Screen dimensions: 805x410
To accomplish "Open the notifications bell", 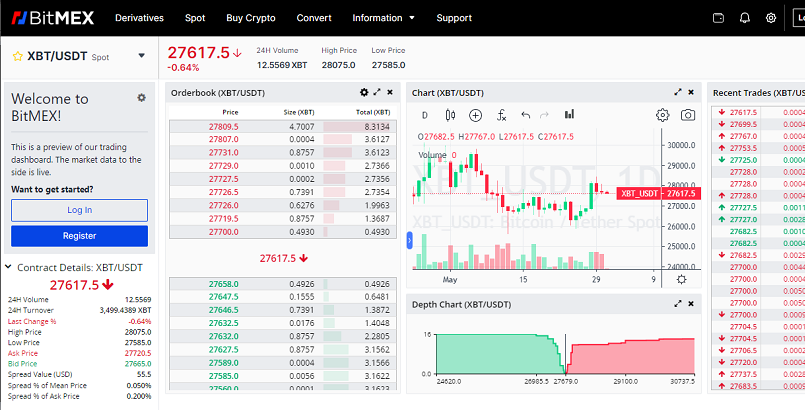I will point(745,18).
